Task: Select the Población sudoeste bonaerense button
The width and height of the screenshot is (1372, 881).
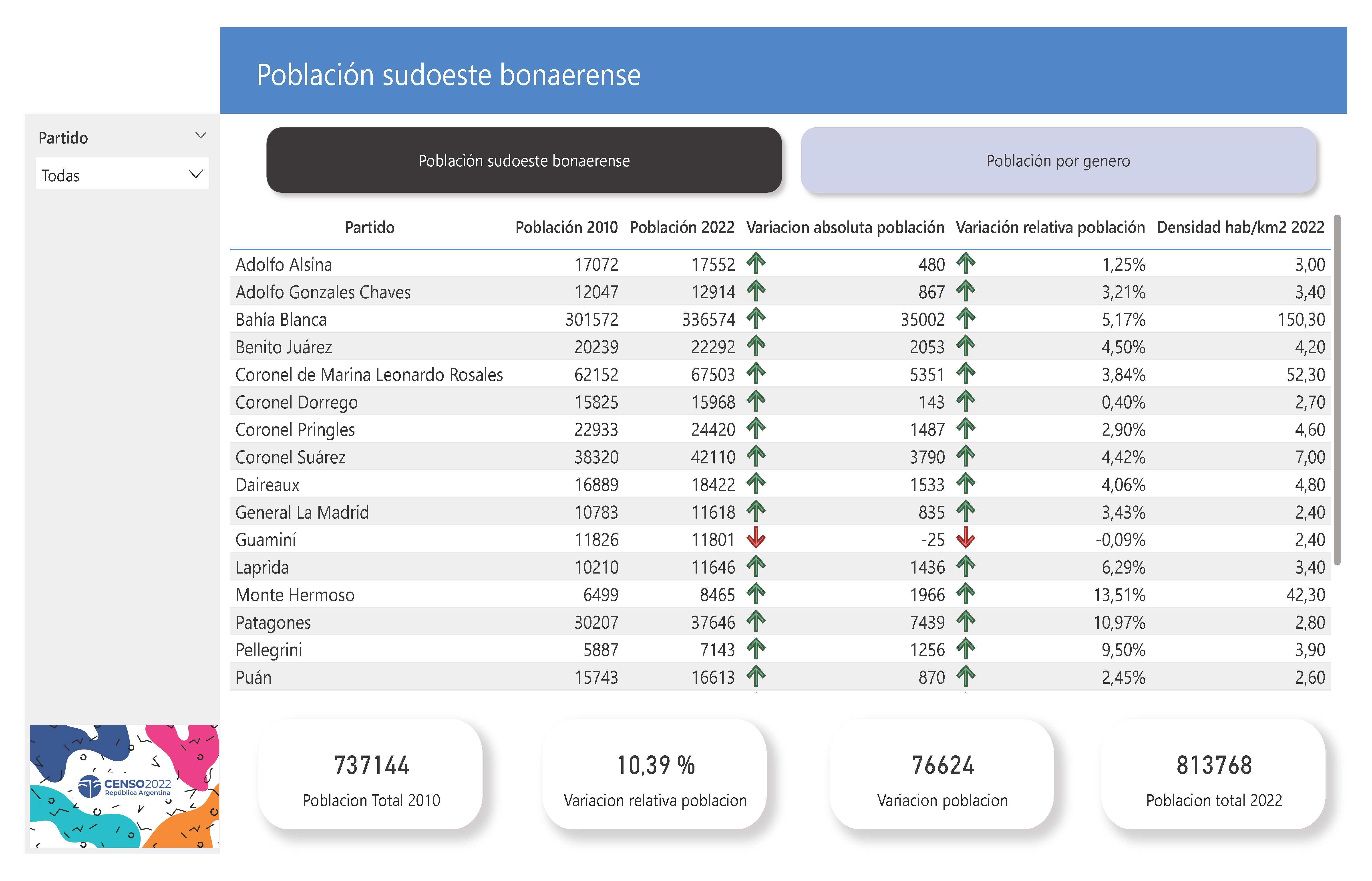Action: 524,160
